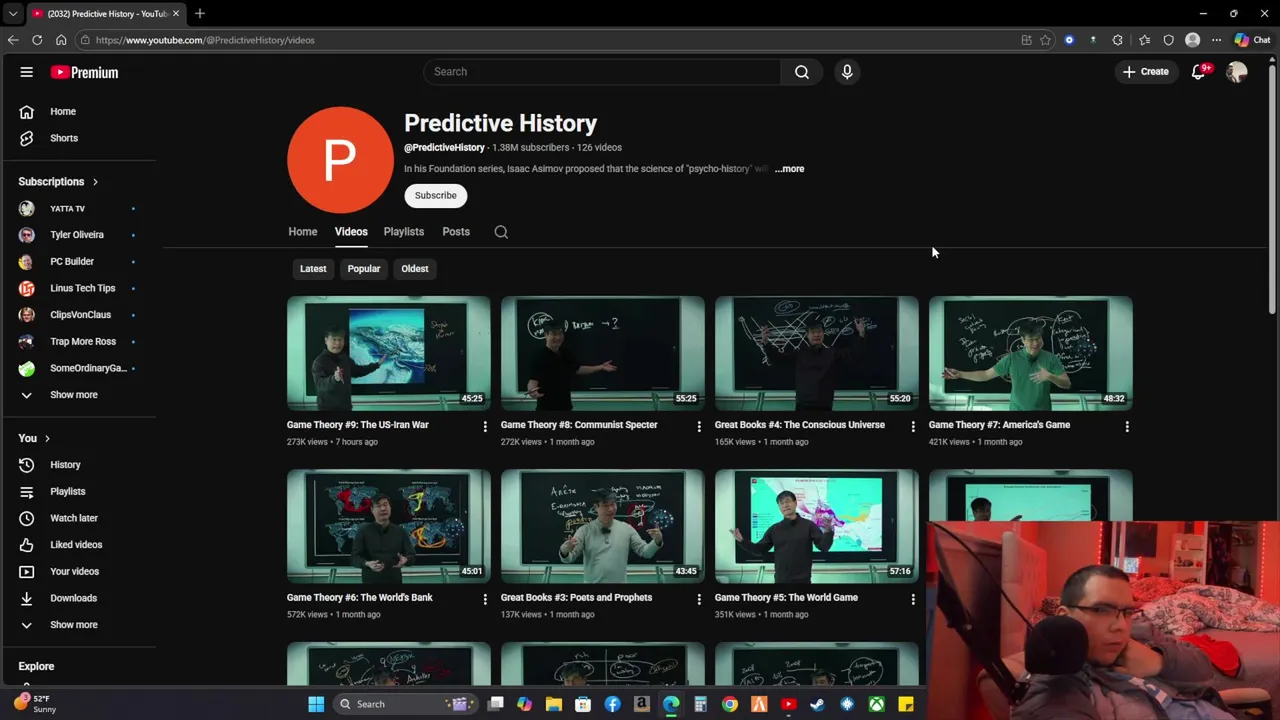This screenshot has height=720, width=1280.
Task: Start voice search with microphone icon
Action: pyautogui.click(x=847, y=71)
